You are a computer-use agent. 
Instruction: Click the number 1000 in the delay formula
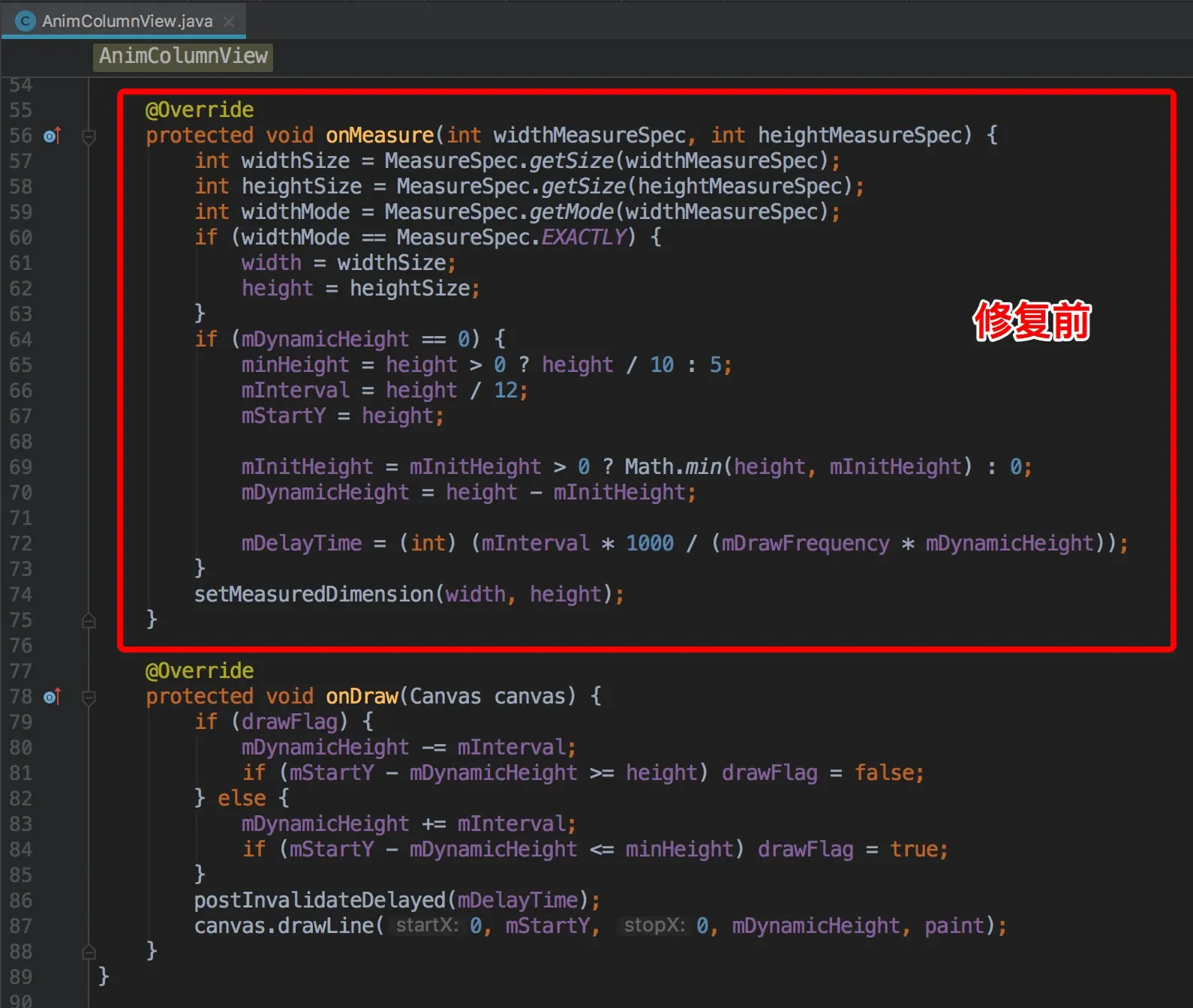[x=650, y=544]
